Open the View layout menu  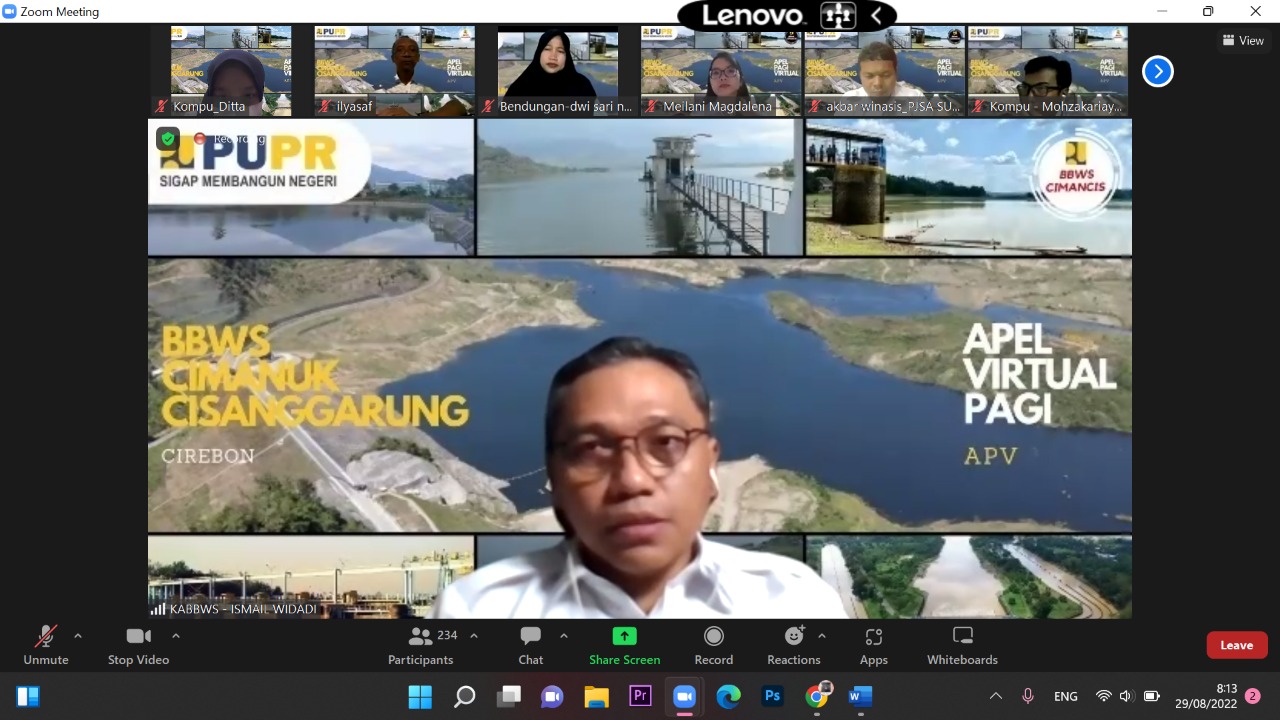(x=1243, y=41)
